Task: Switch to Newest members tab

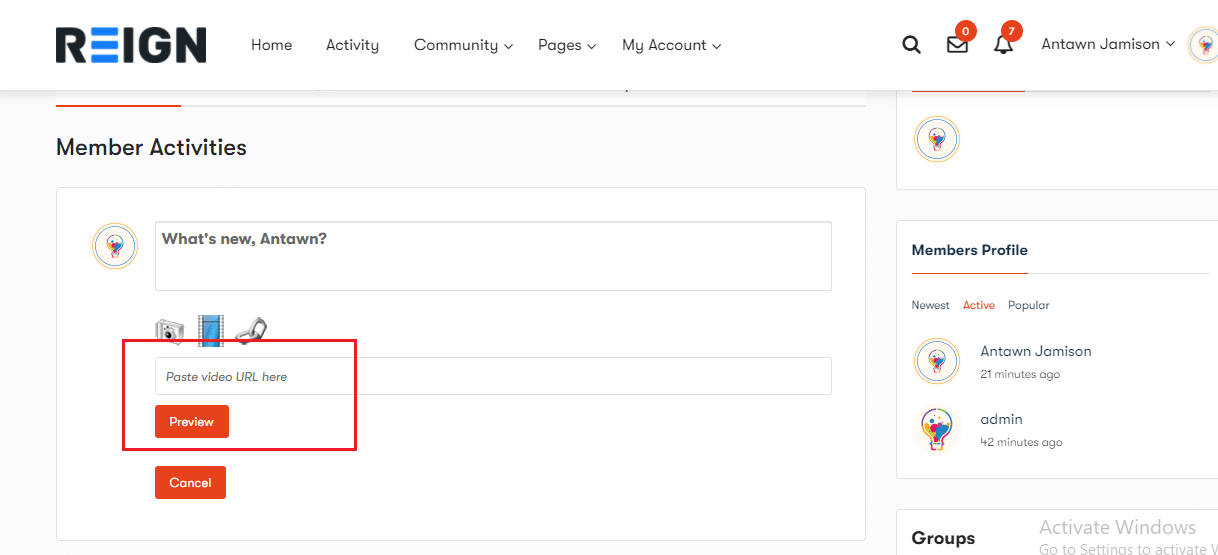Action: [930, 305]
